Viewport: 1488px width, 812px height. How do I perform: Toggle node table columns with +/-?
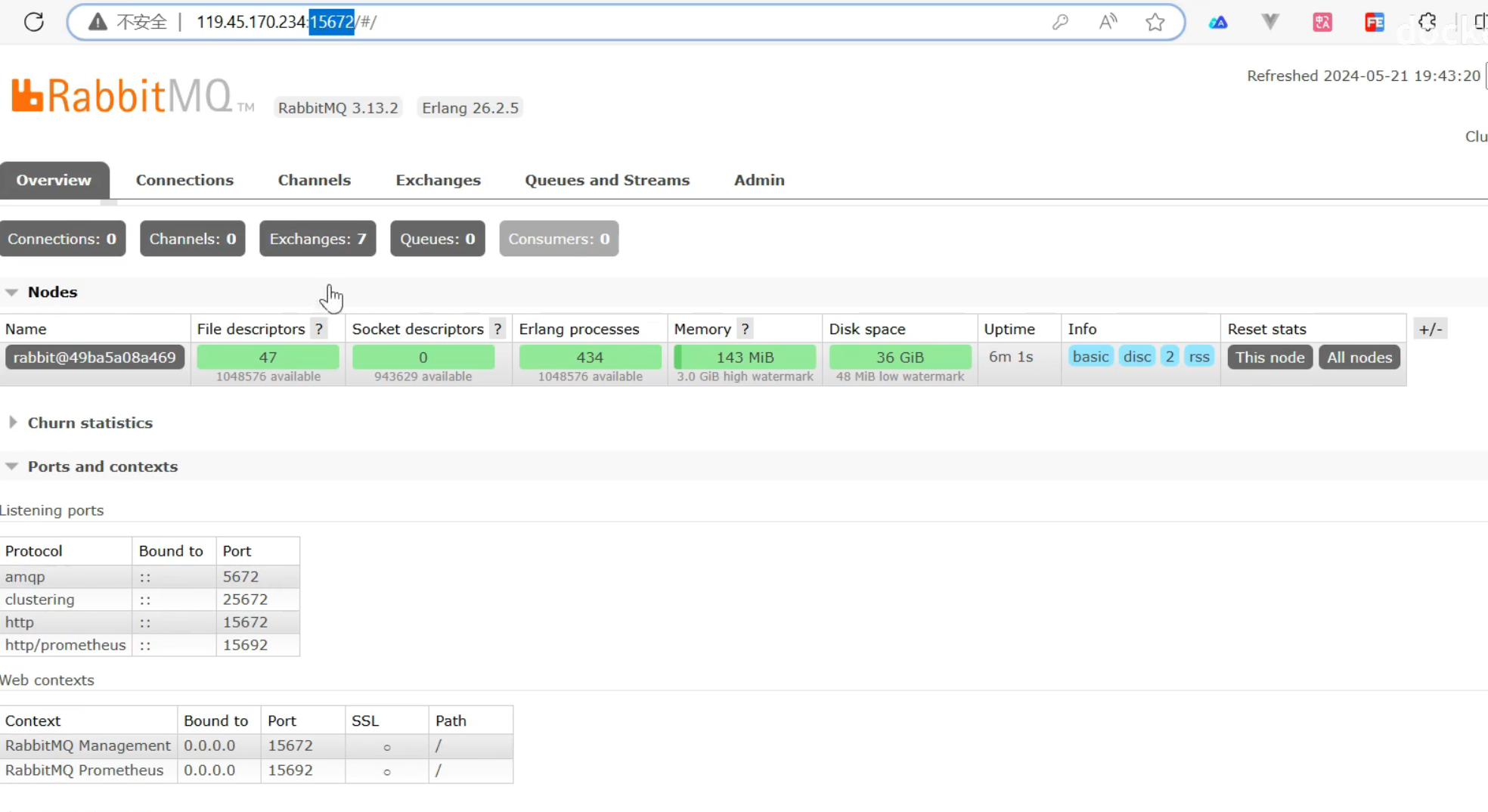[1431, 329]
